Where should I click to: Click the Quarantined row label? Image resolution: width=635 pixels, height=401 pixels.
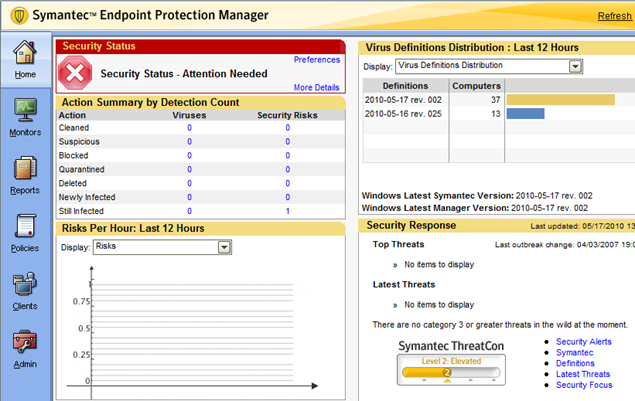(81, 169)
